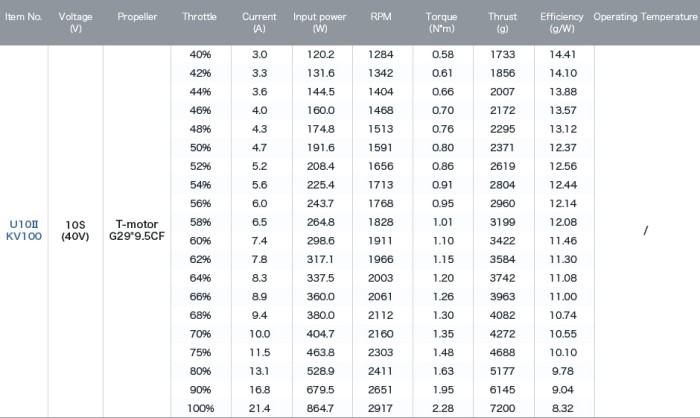Click the Throttle column header
This screenshot has width=700, height=418.
199,17
